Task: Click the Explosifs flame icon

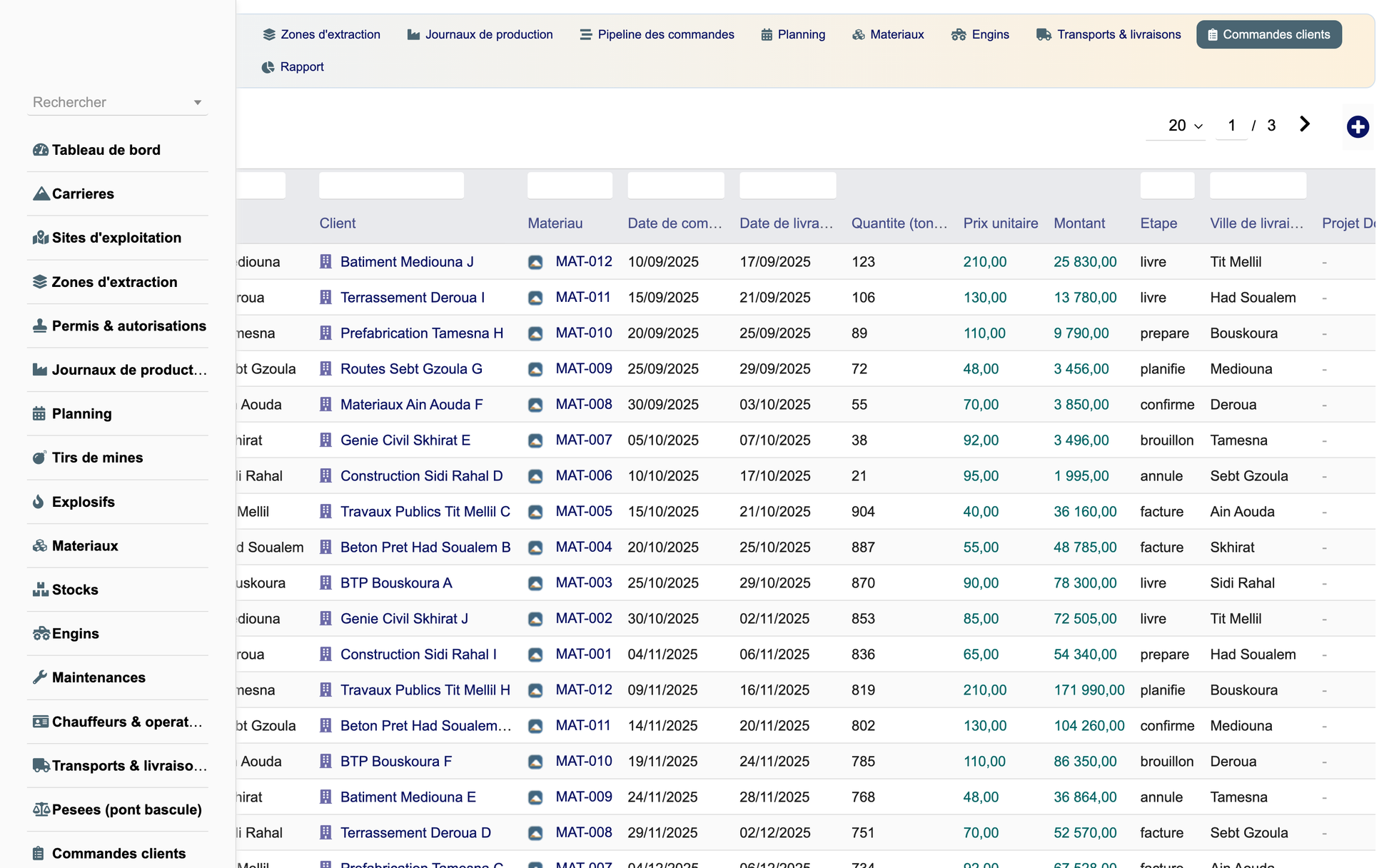Action: click(x=39, y=502)
